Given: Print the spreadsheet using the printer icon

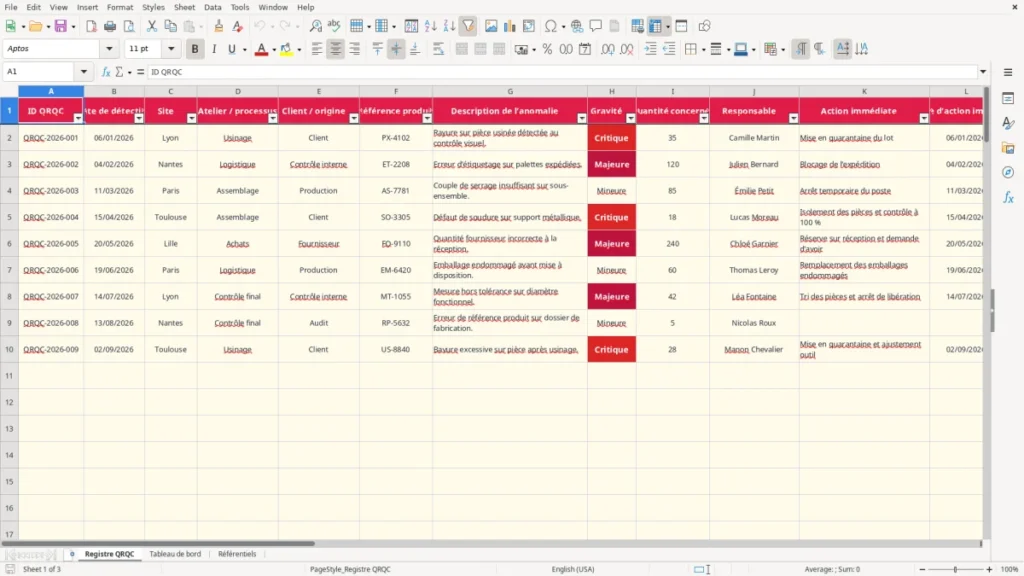Looking at the screenshot, I should tap(110, 26).
